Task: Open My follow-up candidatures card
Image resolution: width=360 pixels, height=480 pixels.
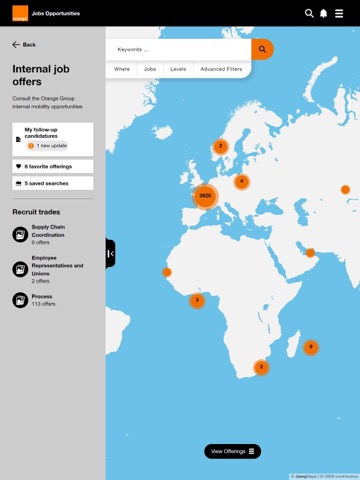Action: click(53, 139)
